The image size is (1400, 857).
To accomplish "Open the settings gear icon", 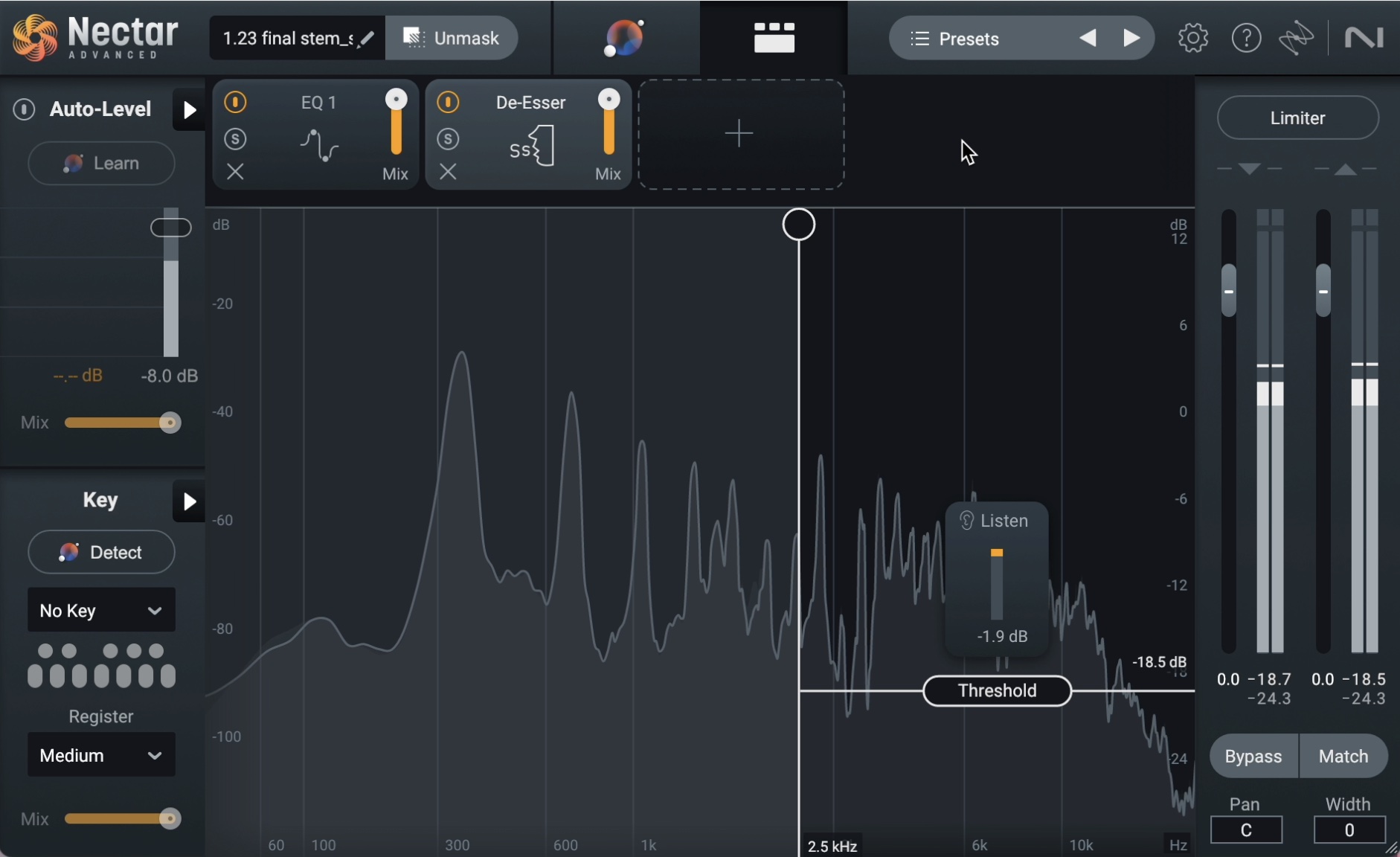I will [1192, 38].
